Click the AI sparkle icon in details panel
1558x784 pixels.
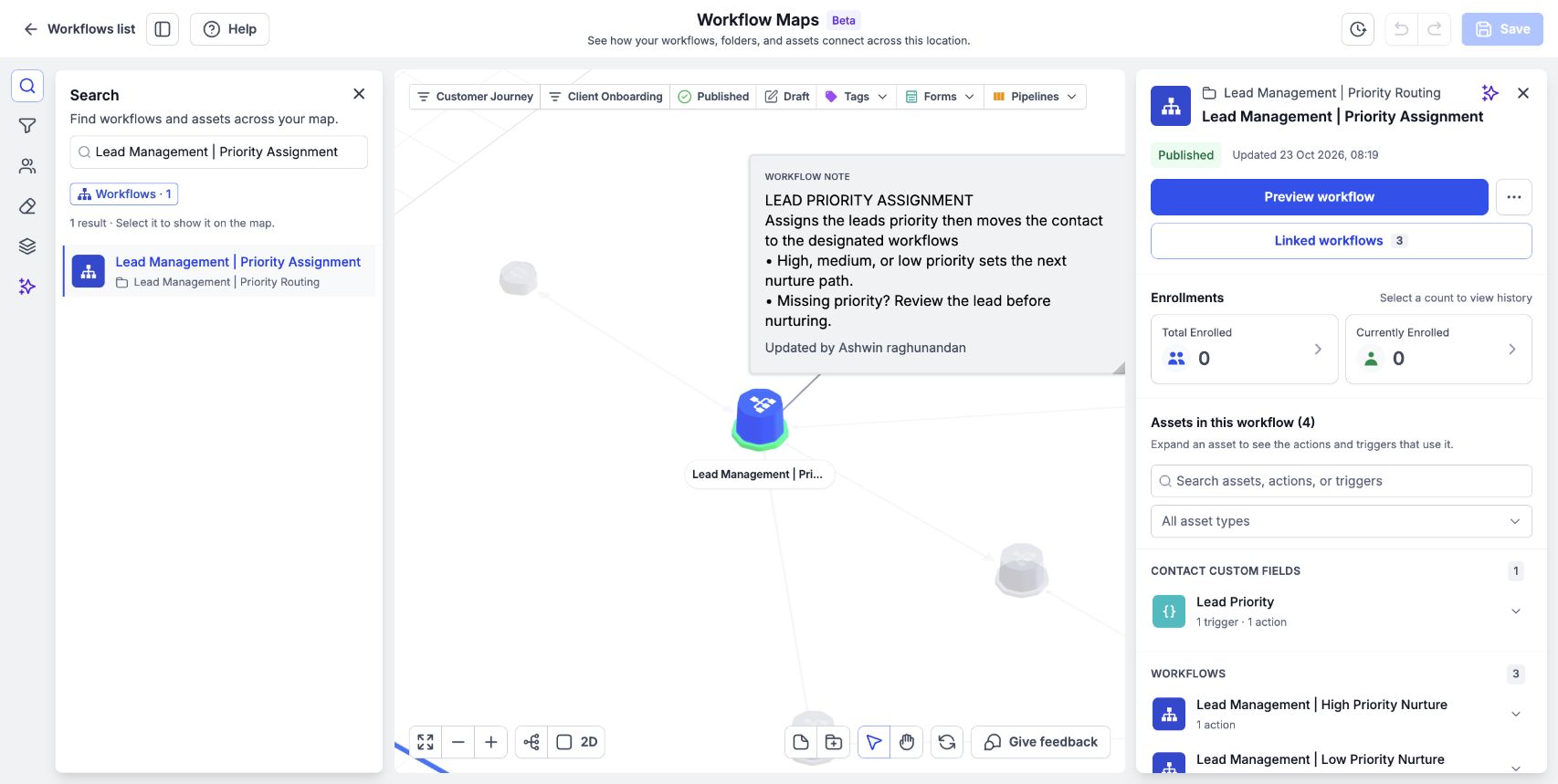point(1490,93)
